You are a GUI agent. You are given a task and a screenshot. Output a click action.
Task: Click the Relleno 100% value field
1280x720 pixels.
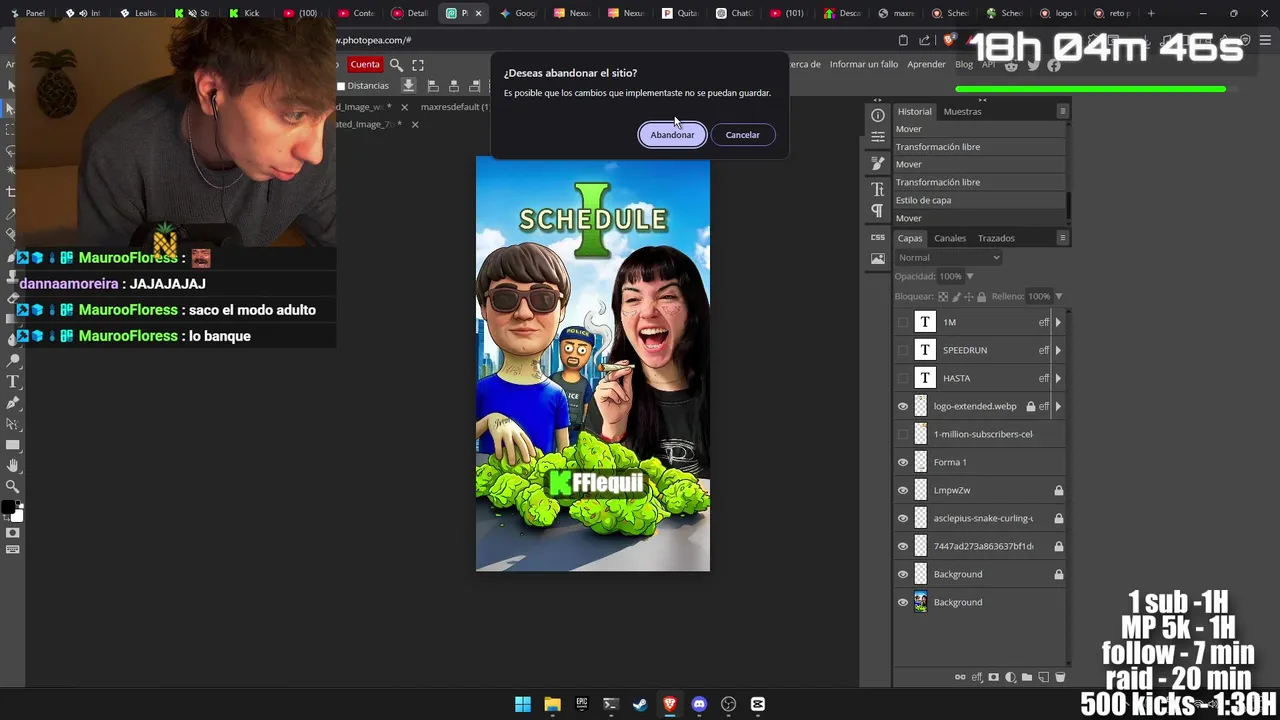coord(1039,296)
